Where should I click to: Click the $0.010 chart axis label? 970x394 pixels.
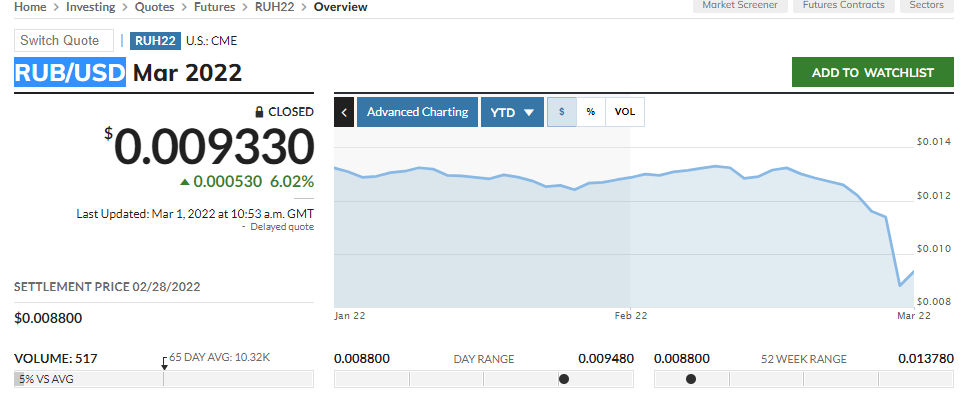pyautogui.click(x=934, y=249)
